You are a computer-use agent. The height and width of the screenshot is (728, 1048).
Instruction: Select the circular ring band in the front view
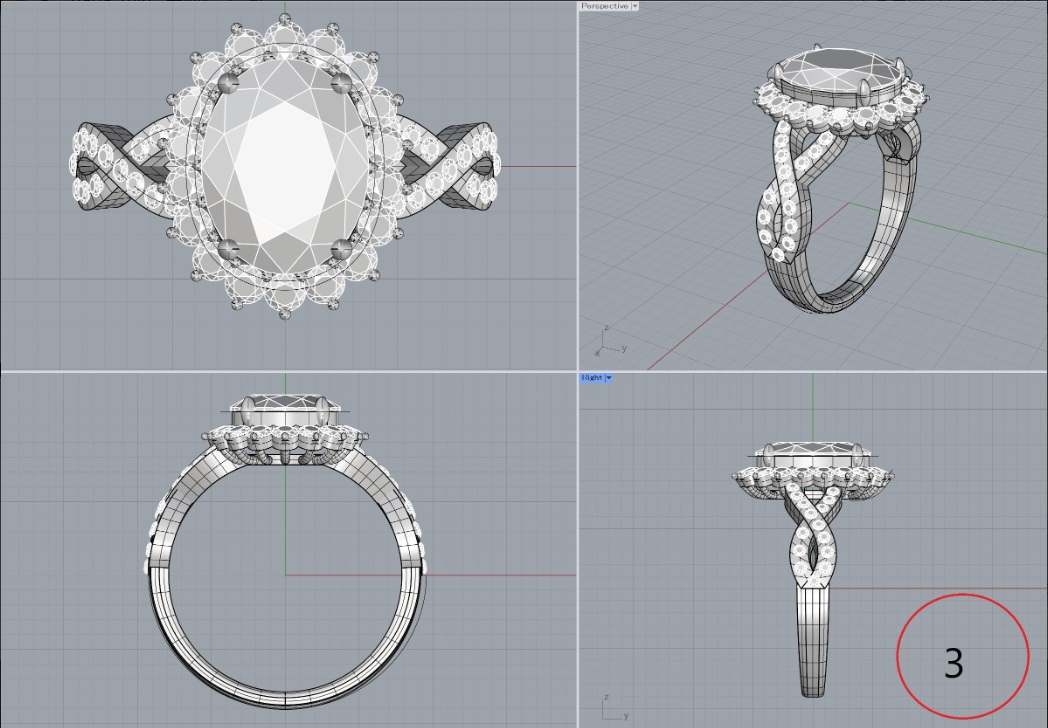(x=286, y=575)
